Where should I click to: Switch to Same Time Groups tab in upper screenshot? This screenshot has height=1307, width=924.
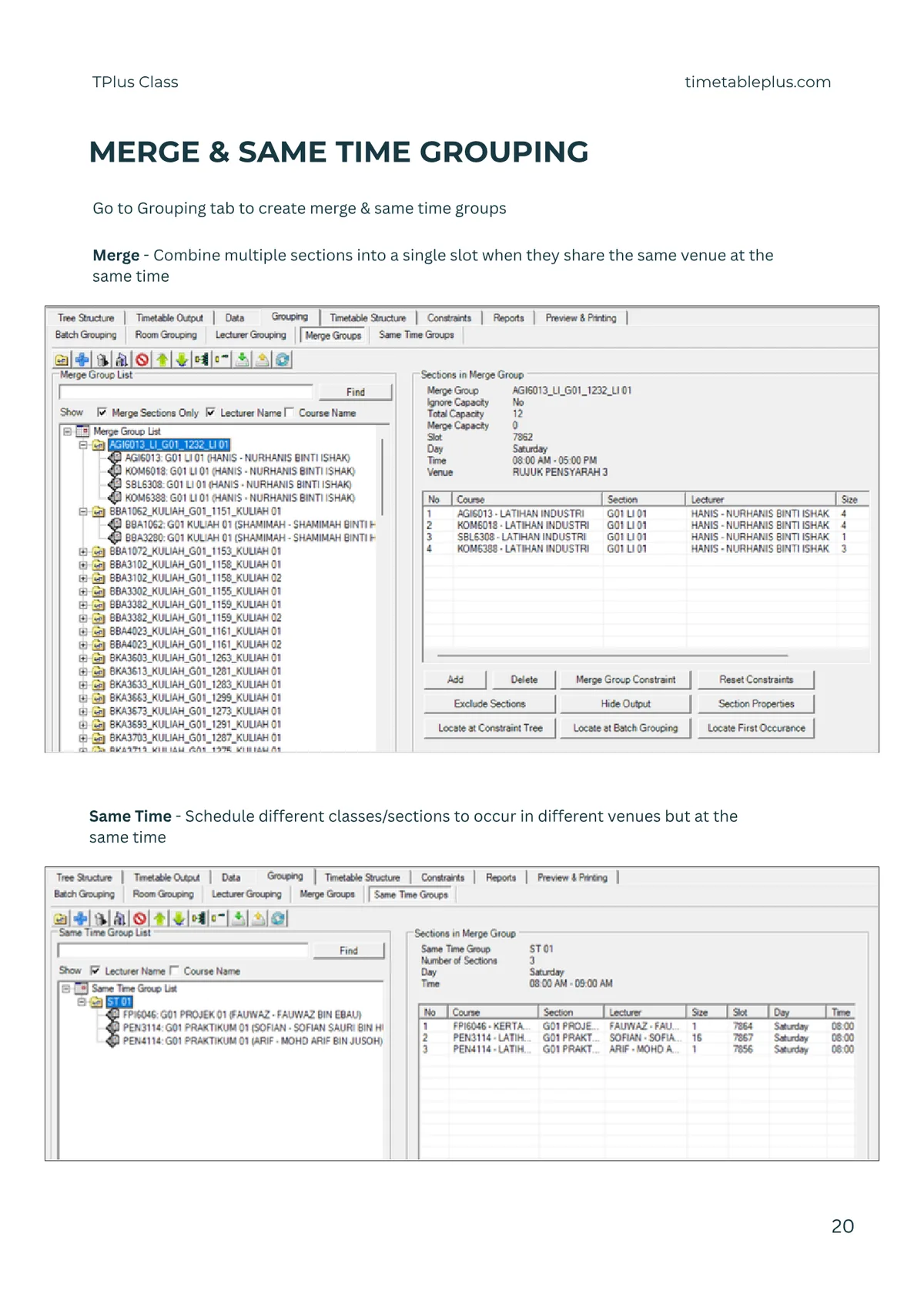pyautogui.click(x=417, y=335)
